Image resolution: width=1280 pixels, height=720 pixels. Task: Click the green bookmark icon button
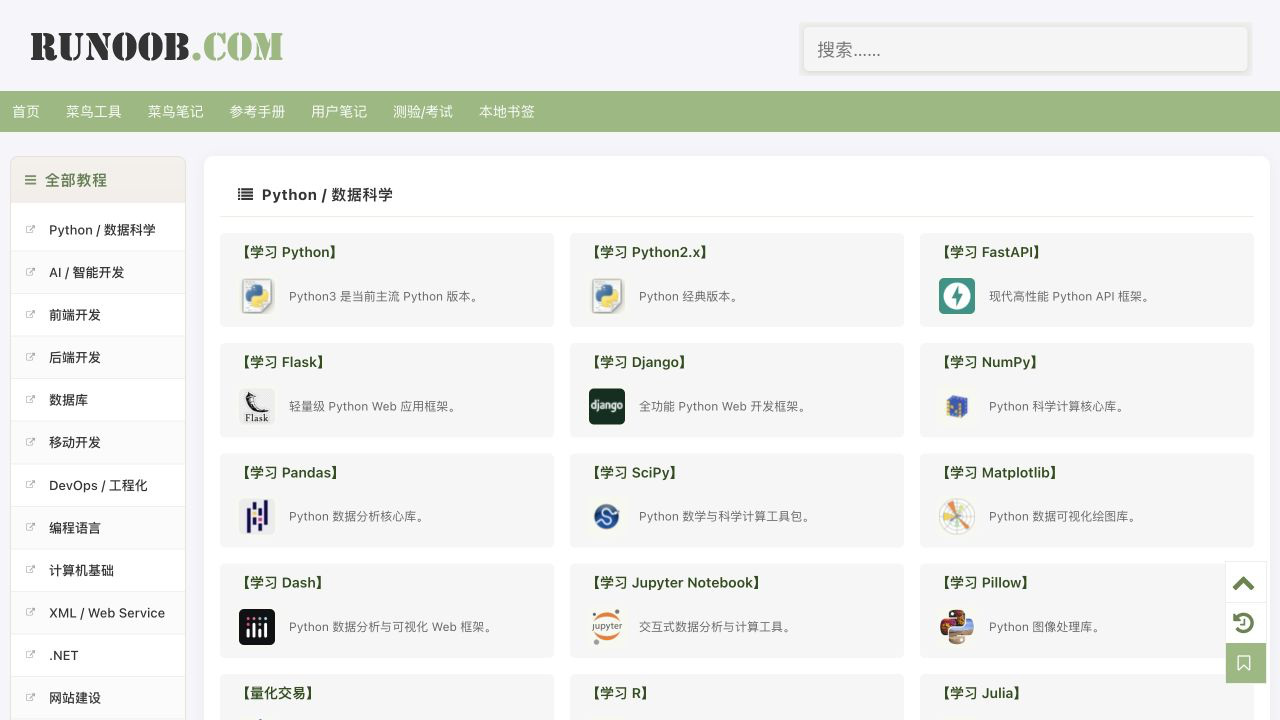pyautogui.click(x=1246, y=663)
